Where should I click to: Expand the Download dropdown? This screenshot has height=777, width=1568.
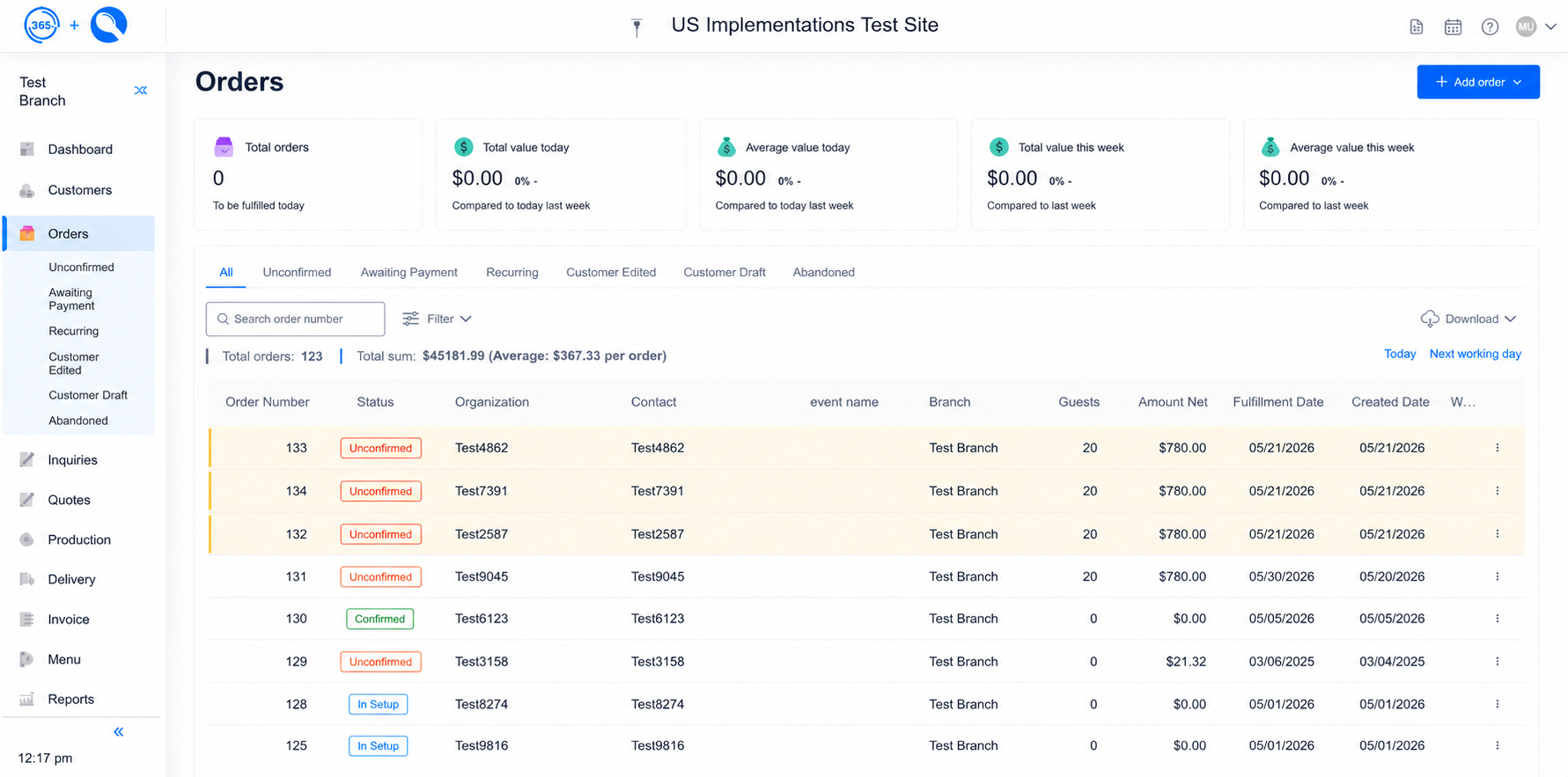click(x=1468, y=319)
